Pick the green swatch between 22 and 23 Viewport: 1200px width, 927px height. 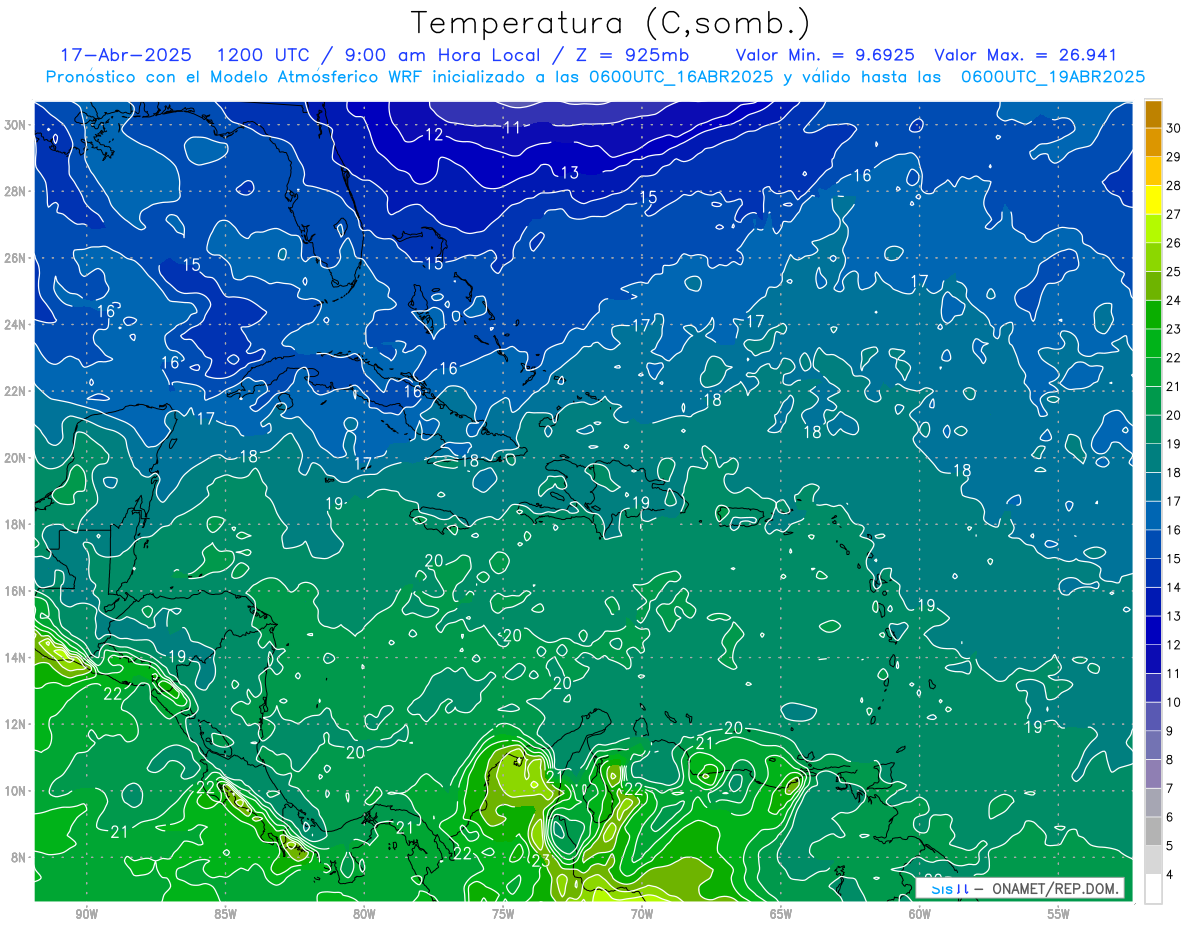pos(1153,343)
